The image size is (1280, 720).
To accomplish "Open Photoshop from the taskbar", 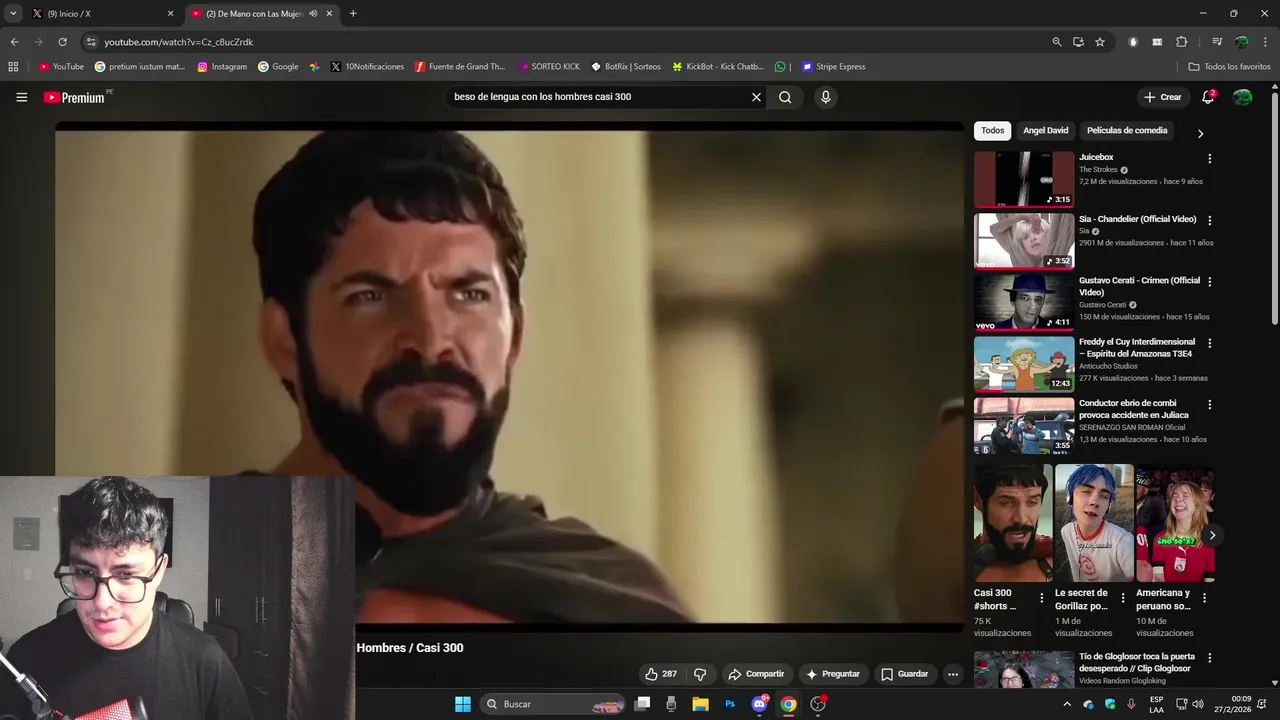I will click(x=730, y=704).
